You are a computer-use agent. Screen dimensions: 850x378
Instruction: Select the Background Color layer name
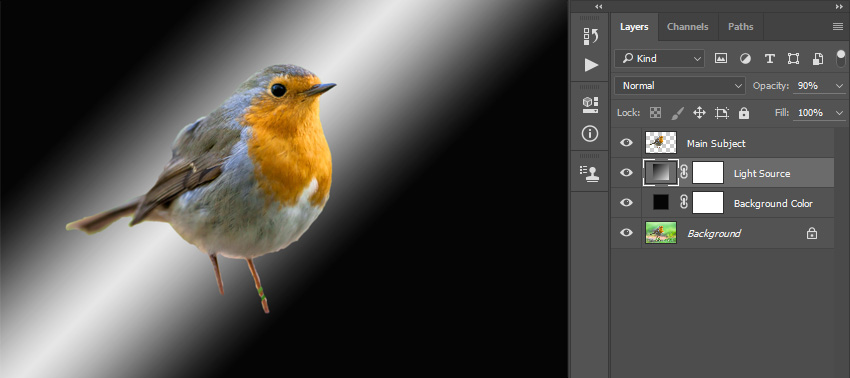[x=773, y=203]
